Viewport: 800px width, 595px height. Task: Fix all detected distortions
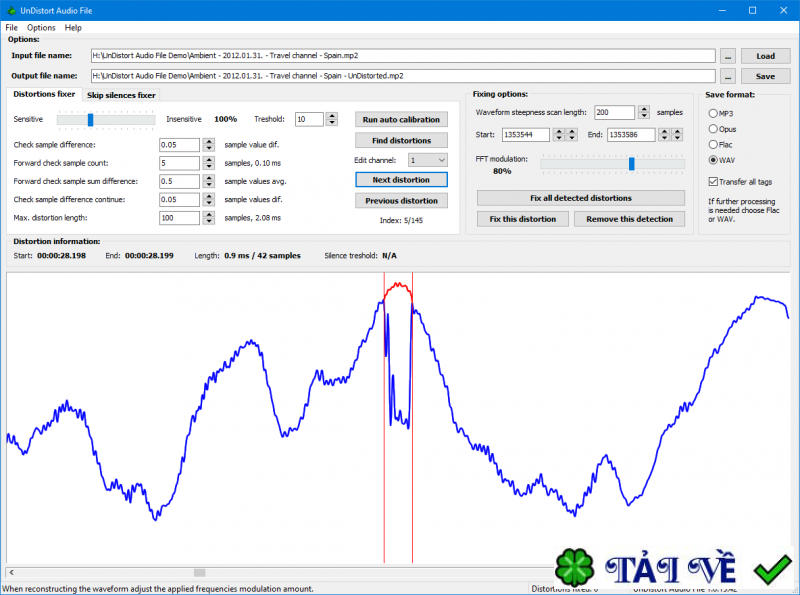click(x=580, y=197)
